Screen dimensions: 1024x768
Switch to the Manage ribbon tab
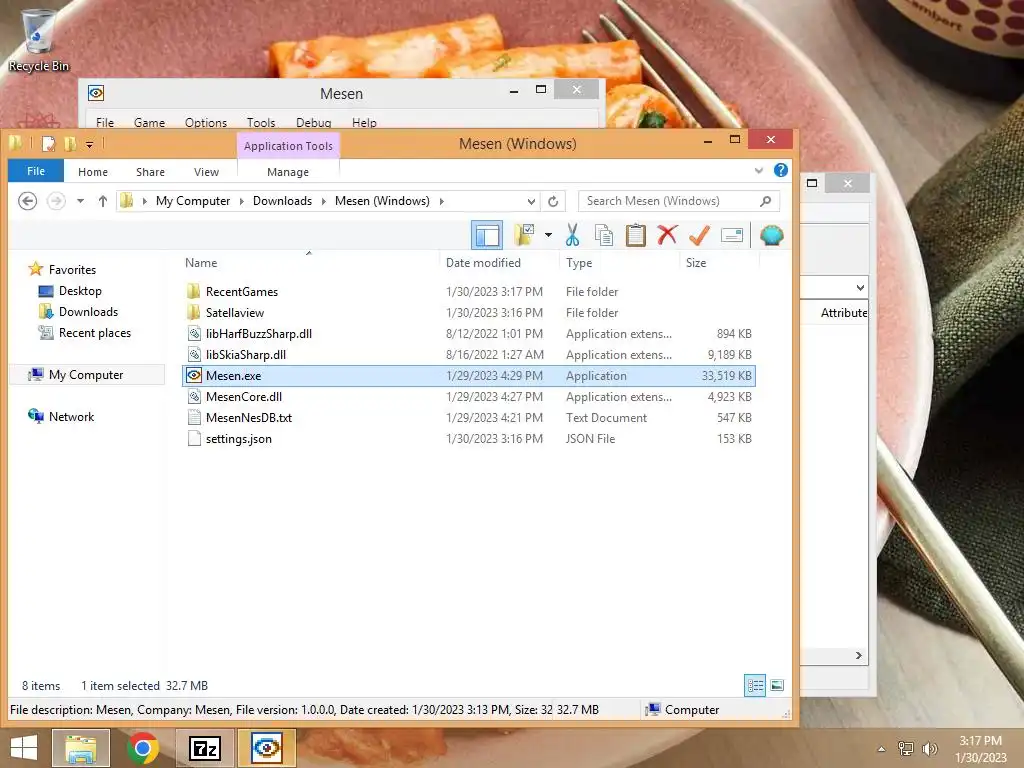tap(288, 172)
